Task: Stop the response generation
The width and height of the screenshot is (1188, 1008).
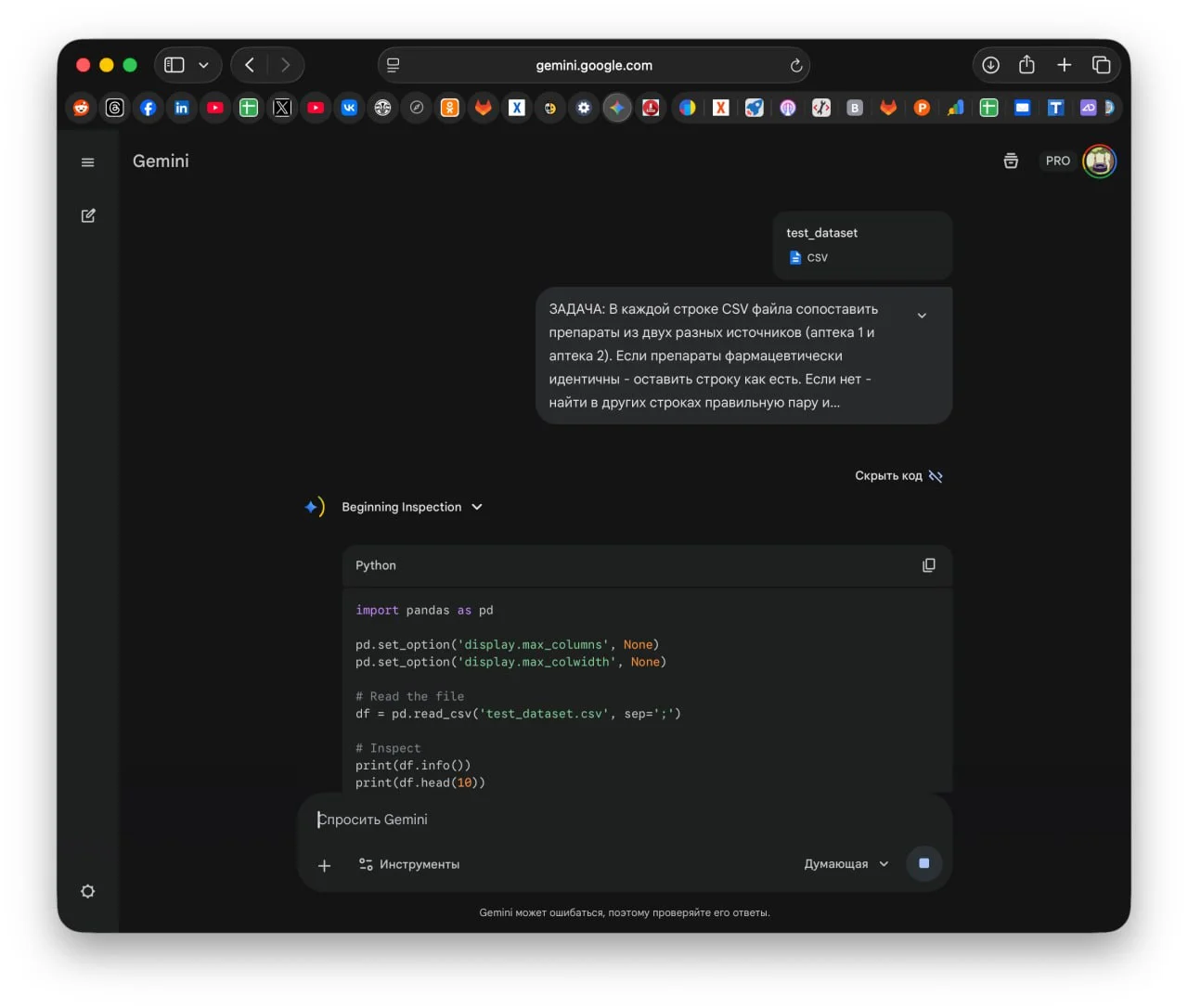Action: (x=923, y=863)
